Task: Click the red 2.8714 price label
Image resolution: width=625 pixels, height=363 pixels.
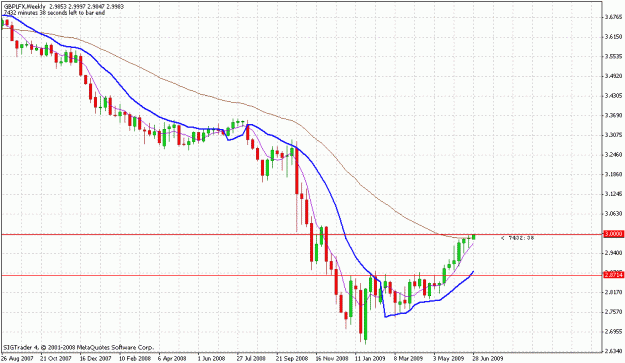Action: tap(613, 275)
